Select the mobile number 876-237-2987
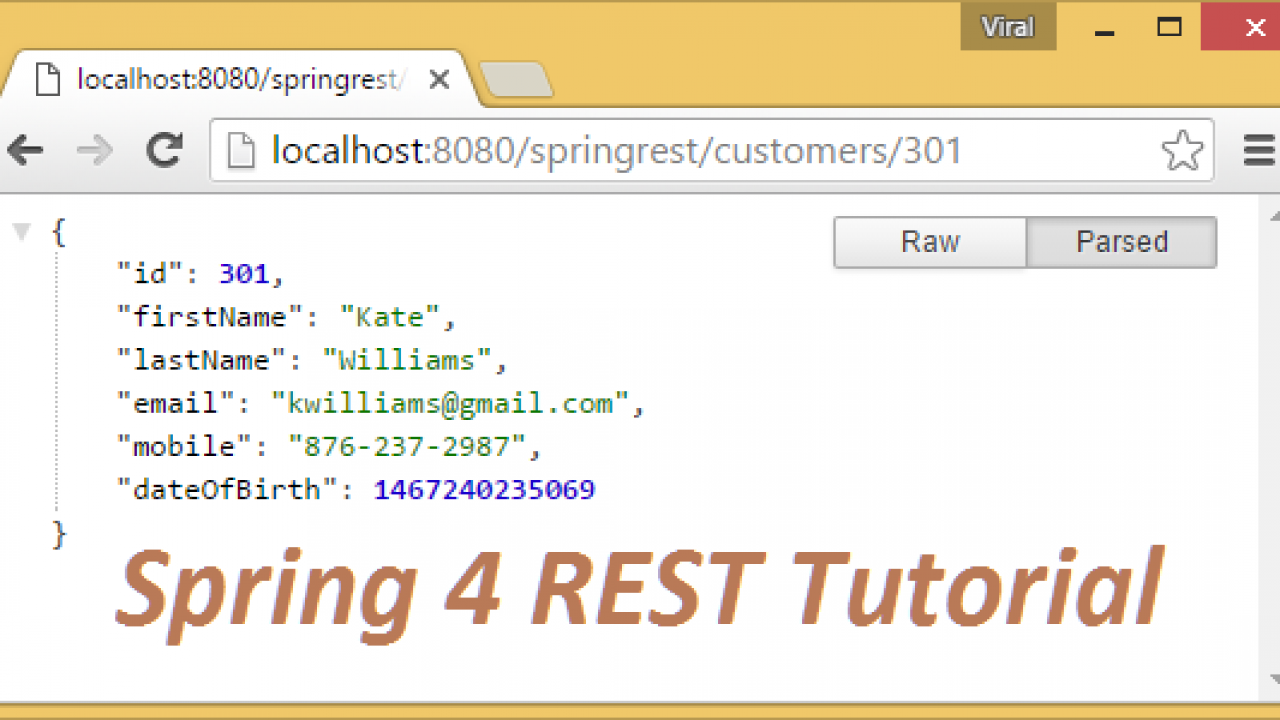The height and width of the screenshot is (720, 1280). (407, 446)
